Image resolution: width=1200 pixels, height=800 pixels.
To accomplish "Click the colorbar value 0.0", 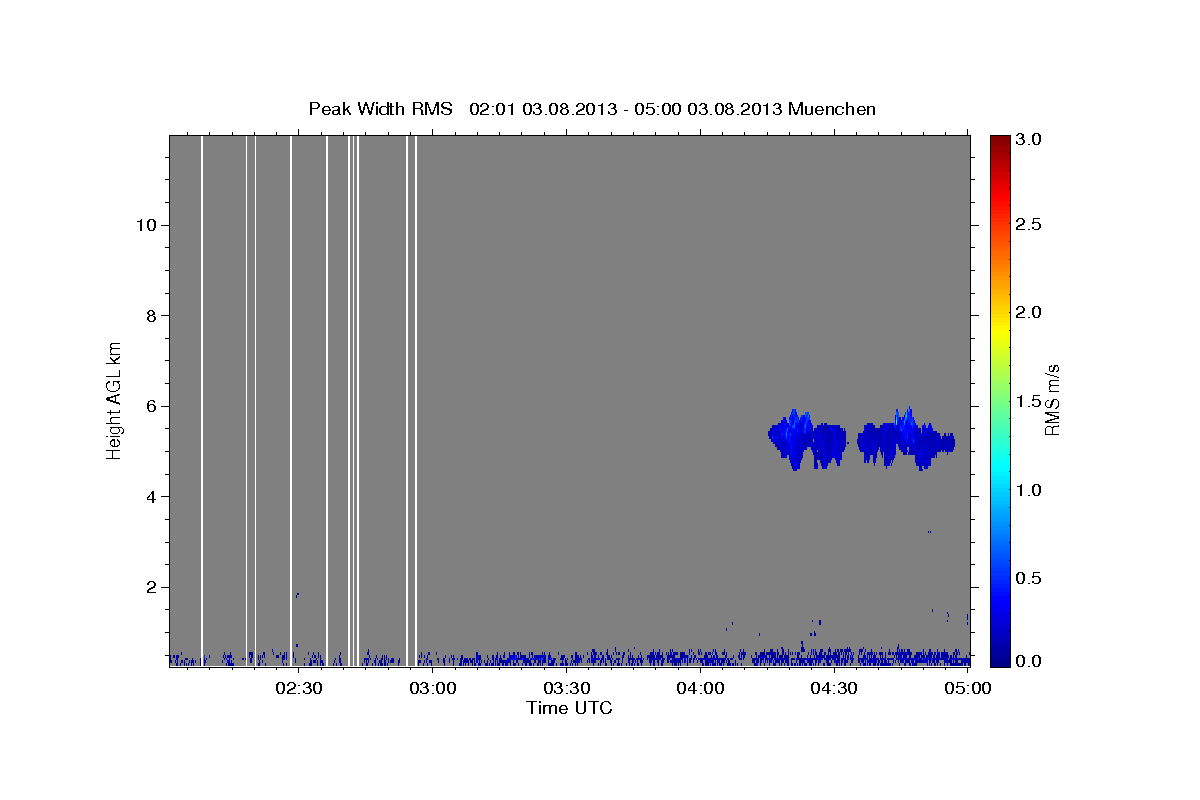I will click(x=1030, y=661).
